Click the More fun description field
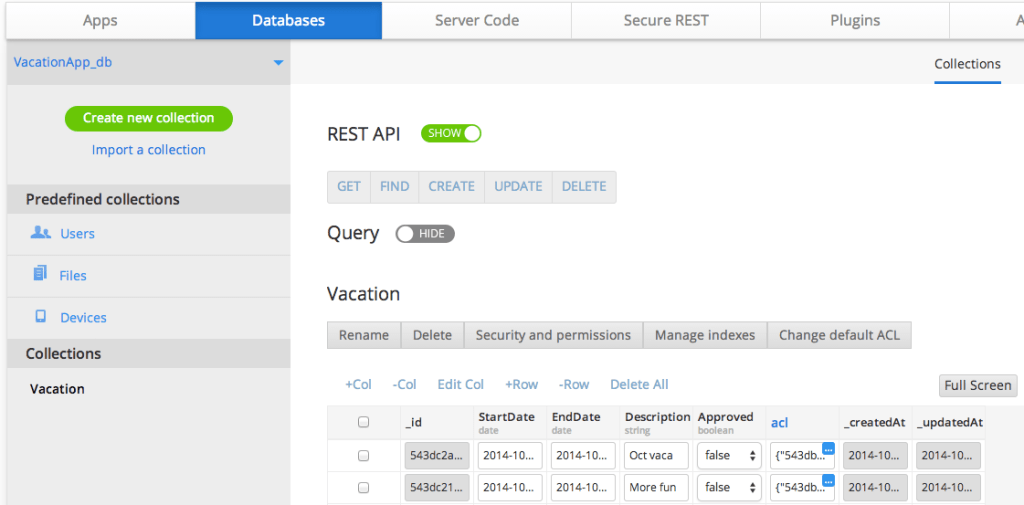 pyautogui.click(x=656, y=487)
